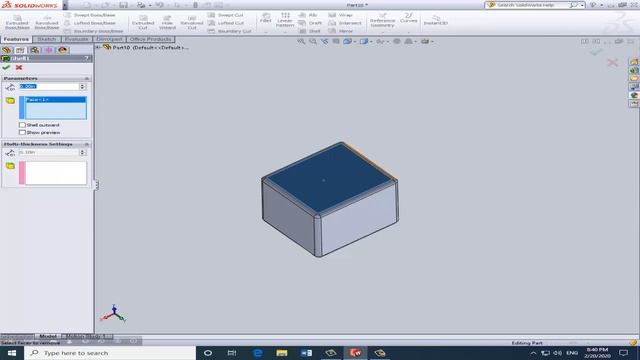
Task: Open the Curves tool
Action: (x=408, y=18)
